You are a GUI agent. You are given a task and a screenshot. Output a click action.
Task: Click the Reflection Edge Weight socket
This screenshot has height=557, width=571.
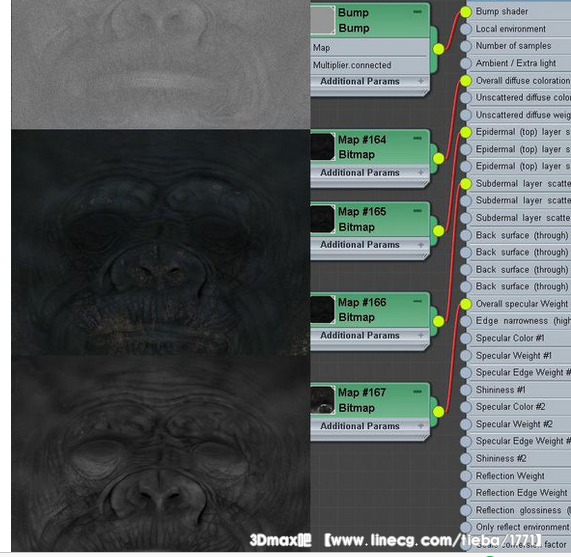coord(466,493)
